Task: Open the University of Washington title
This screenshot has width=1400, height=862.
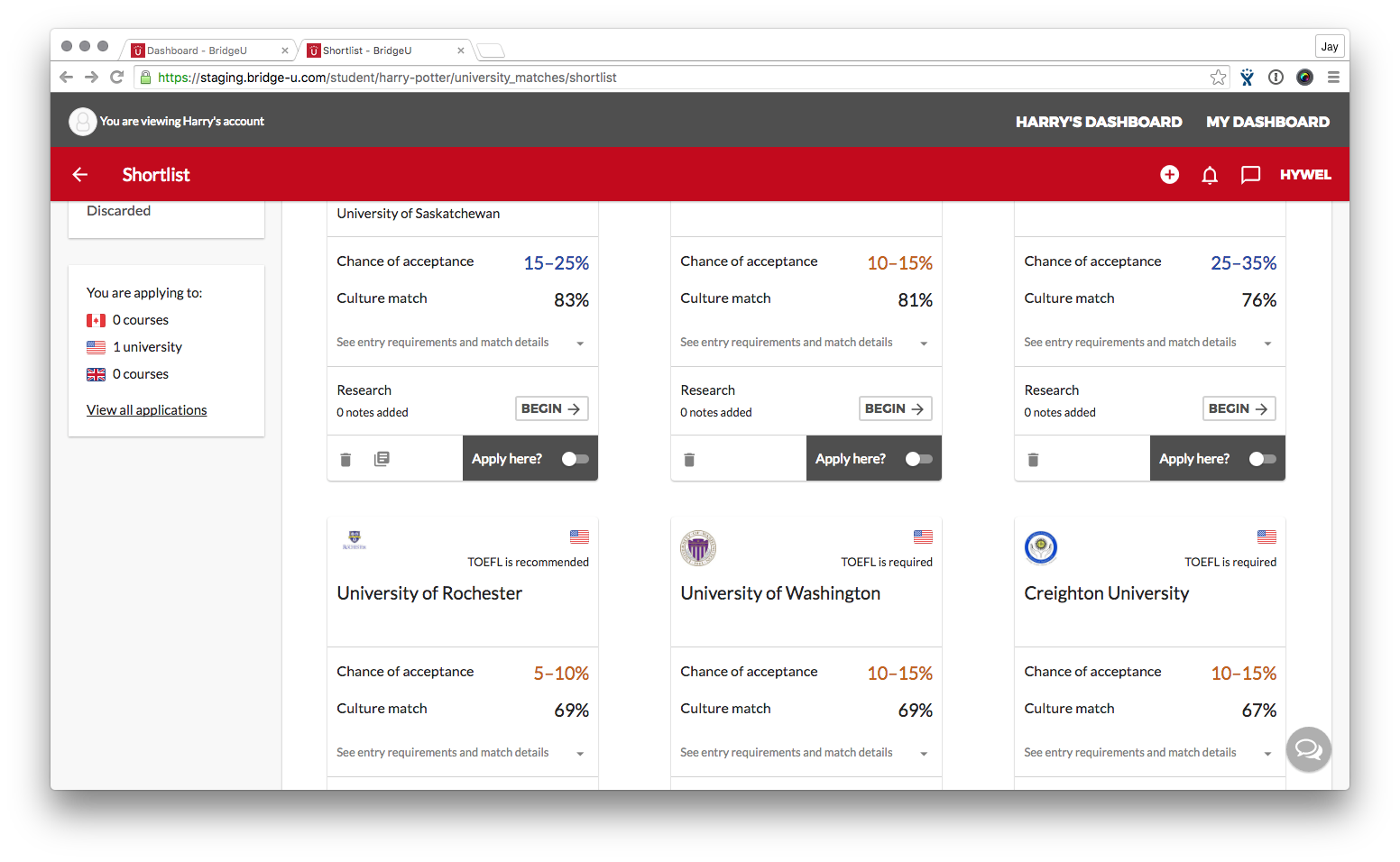Action: point(780,593)
